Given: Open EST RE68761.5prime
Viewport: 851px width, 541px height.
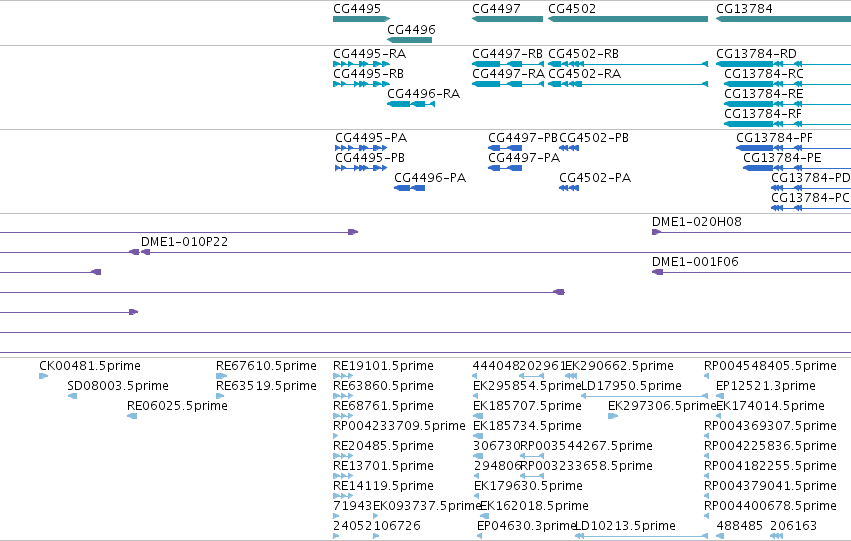Looking at the screenshot, I should (343, 416).
